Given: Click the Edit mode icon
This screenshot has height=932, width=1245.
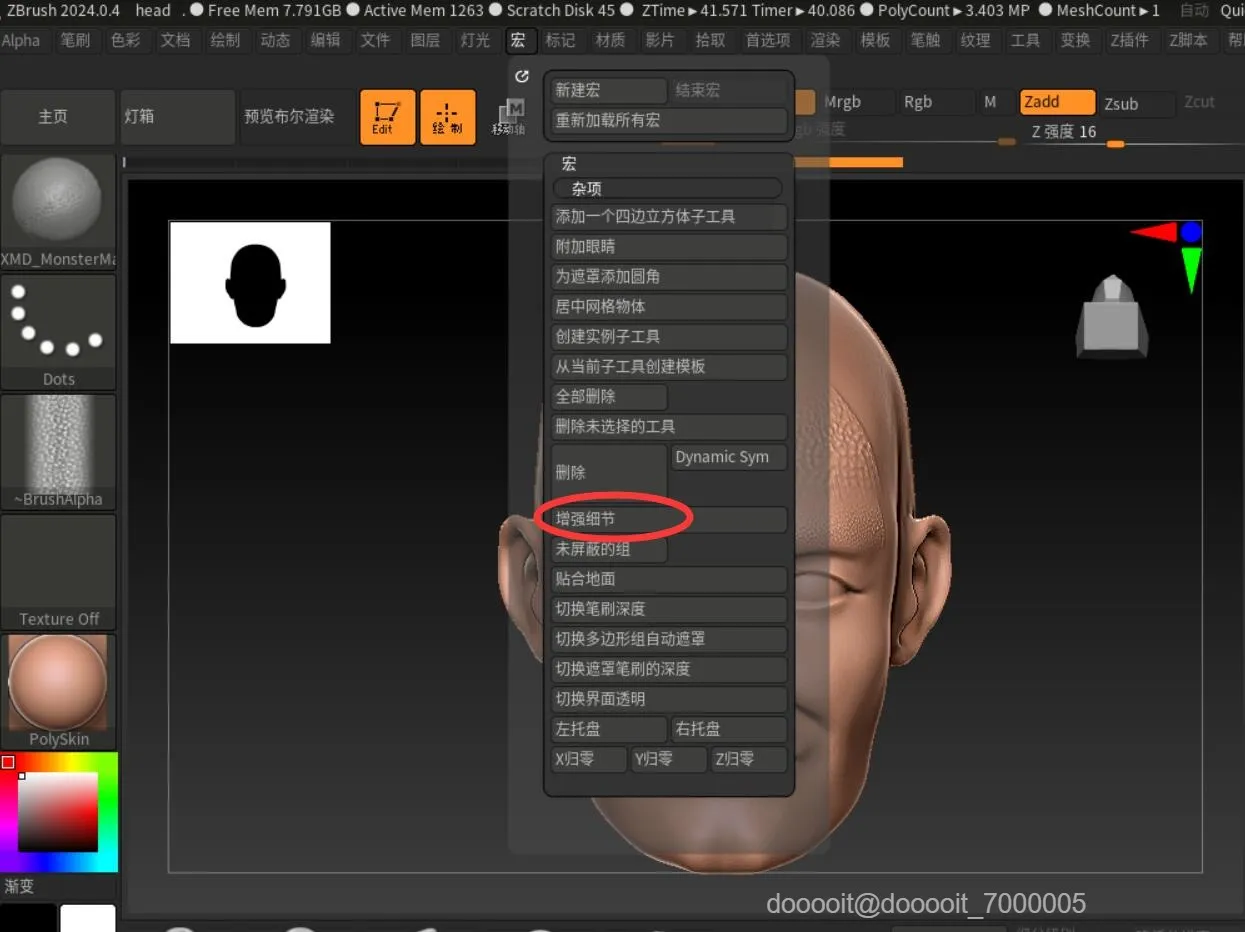Looking at the screenshot, I should [387, 117].
